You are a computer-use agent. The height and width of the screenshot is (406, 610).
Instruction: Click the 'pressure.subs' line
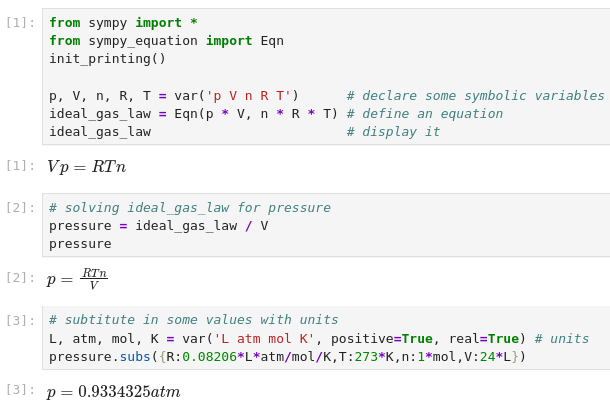point(287,357)
